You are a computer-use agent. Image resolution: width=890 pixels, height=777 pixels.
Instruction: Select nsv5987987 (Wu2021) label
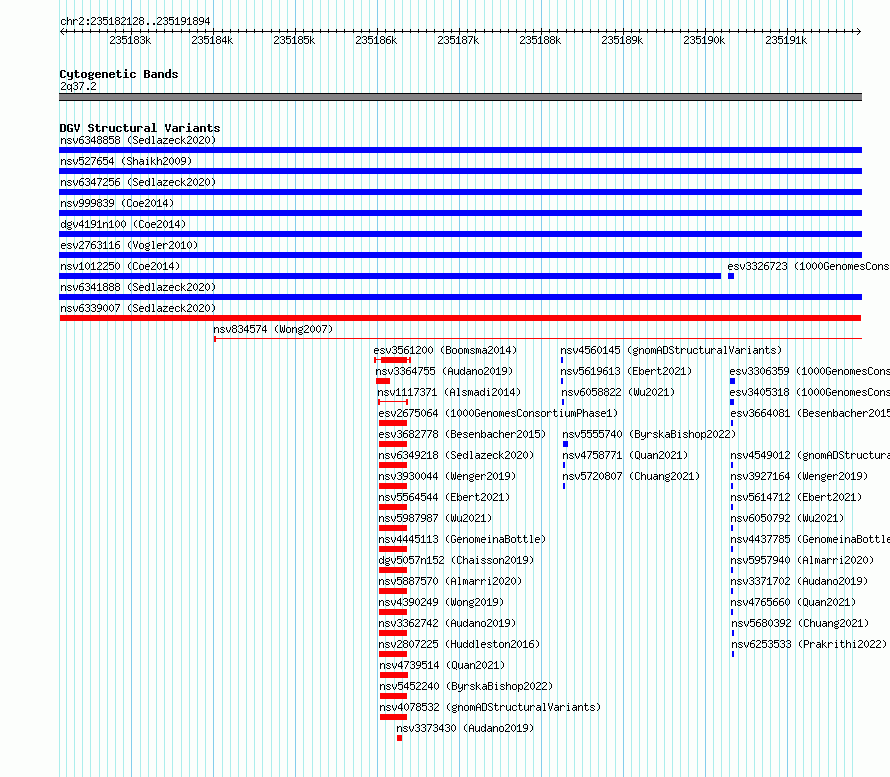[x=435, y=518]
